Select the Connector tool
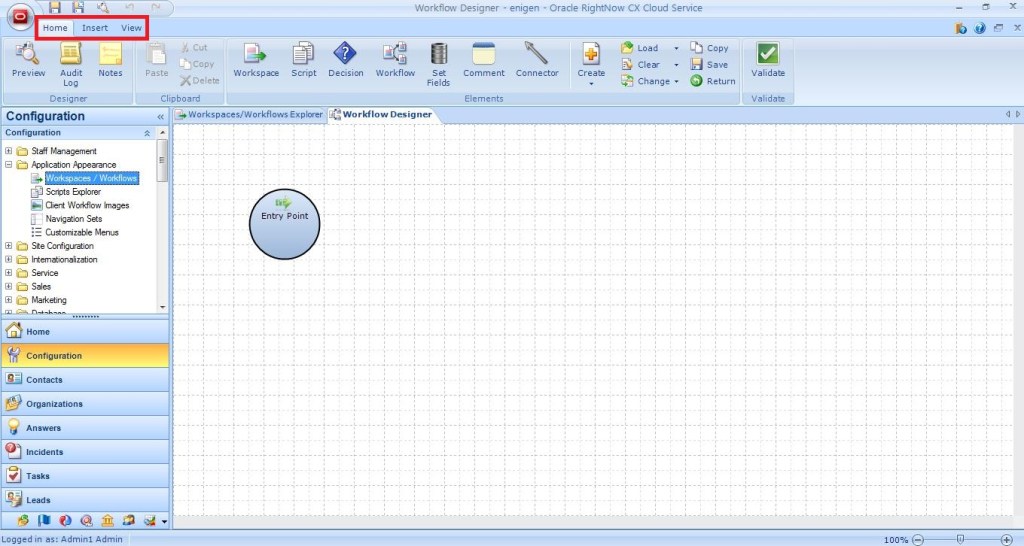Viewport: 1024px width, 546px height. click(x=537, y=54)
